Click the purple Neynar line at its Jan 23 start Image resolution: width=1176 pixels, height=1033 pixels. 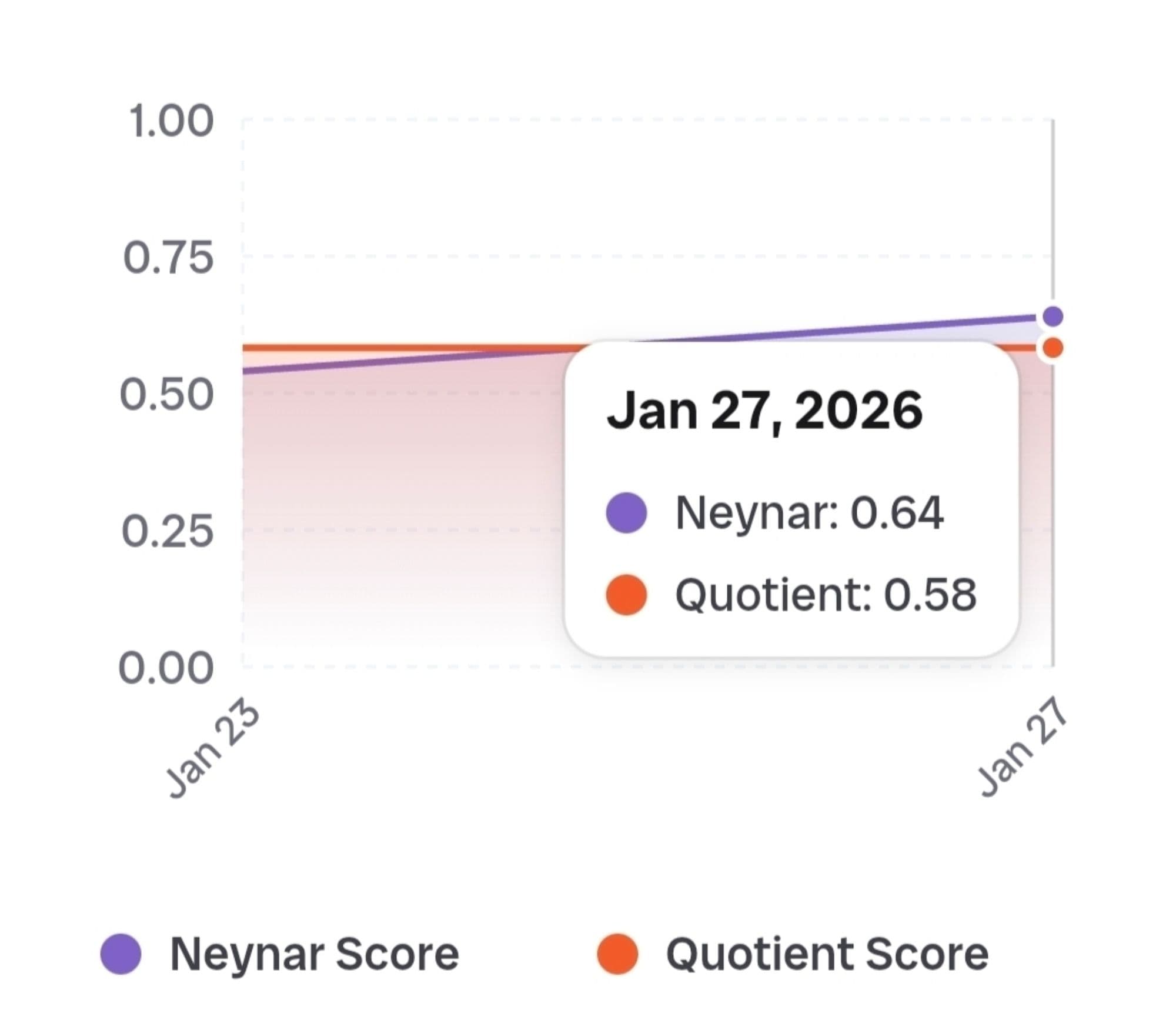247,370
